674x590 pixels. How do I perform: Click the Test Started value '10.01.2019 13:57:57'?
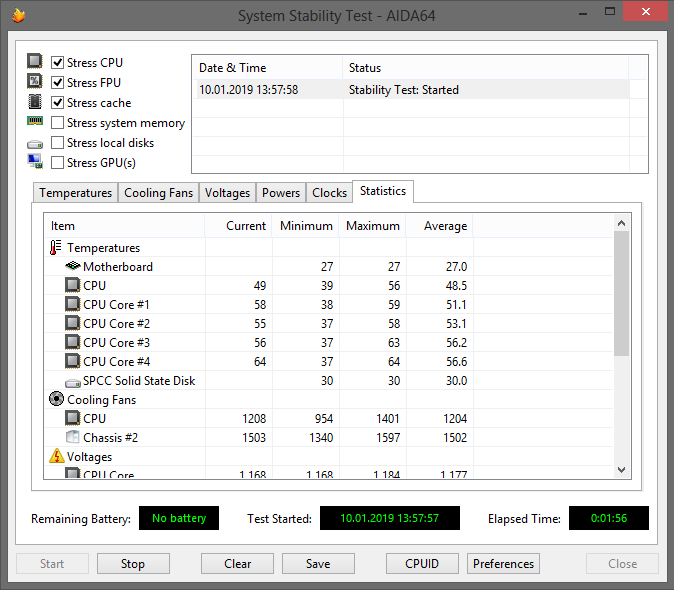pos(389,518)
